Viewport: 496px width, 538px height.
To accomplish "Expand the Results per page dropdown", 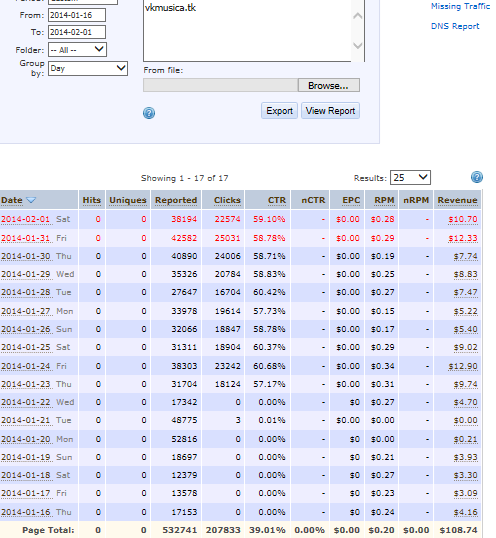I will [x=410, y=177].
